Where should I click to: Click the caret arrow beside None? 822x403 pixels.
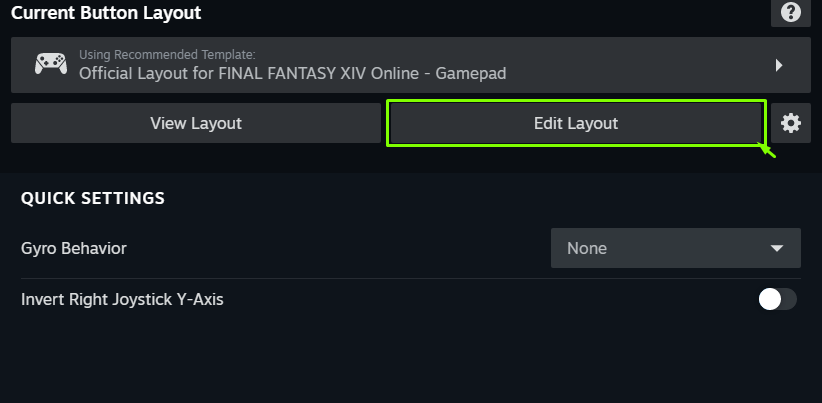point(777,248)
